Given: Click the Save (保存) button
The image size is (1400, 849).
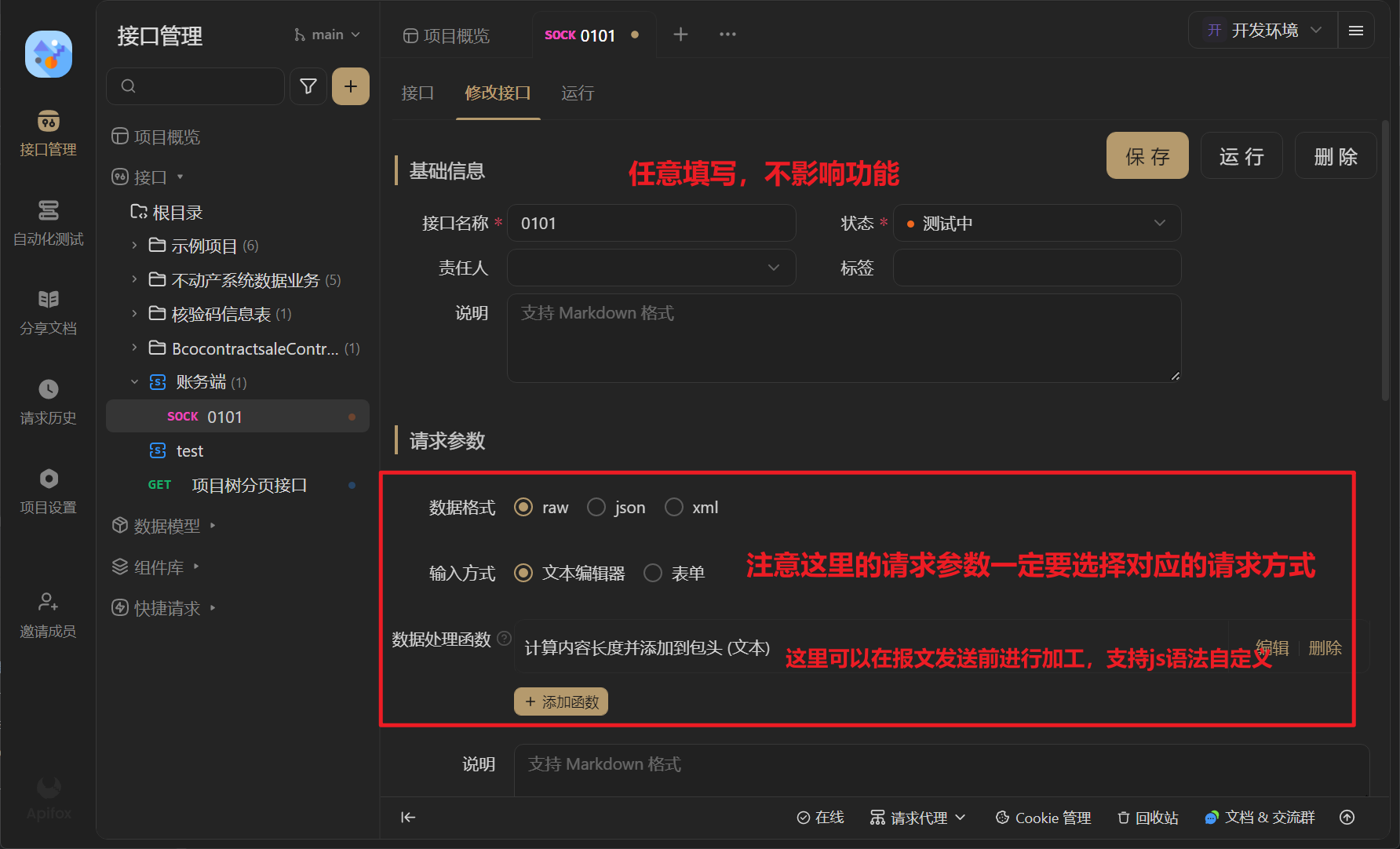Looking at the screenshot, I should pyautogui.click(x=1147, y=156).
